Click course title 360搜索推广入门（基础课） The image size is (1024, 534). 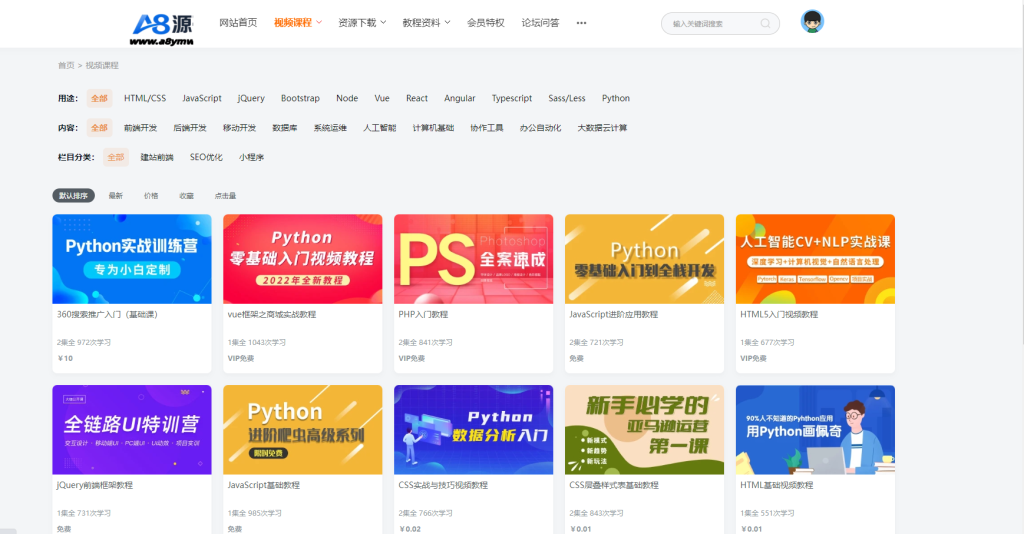[107, 315]
